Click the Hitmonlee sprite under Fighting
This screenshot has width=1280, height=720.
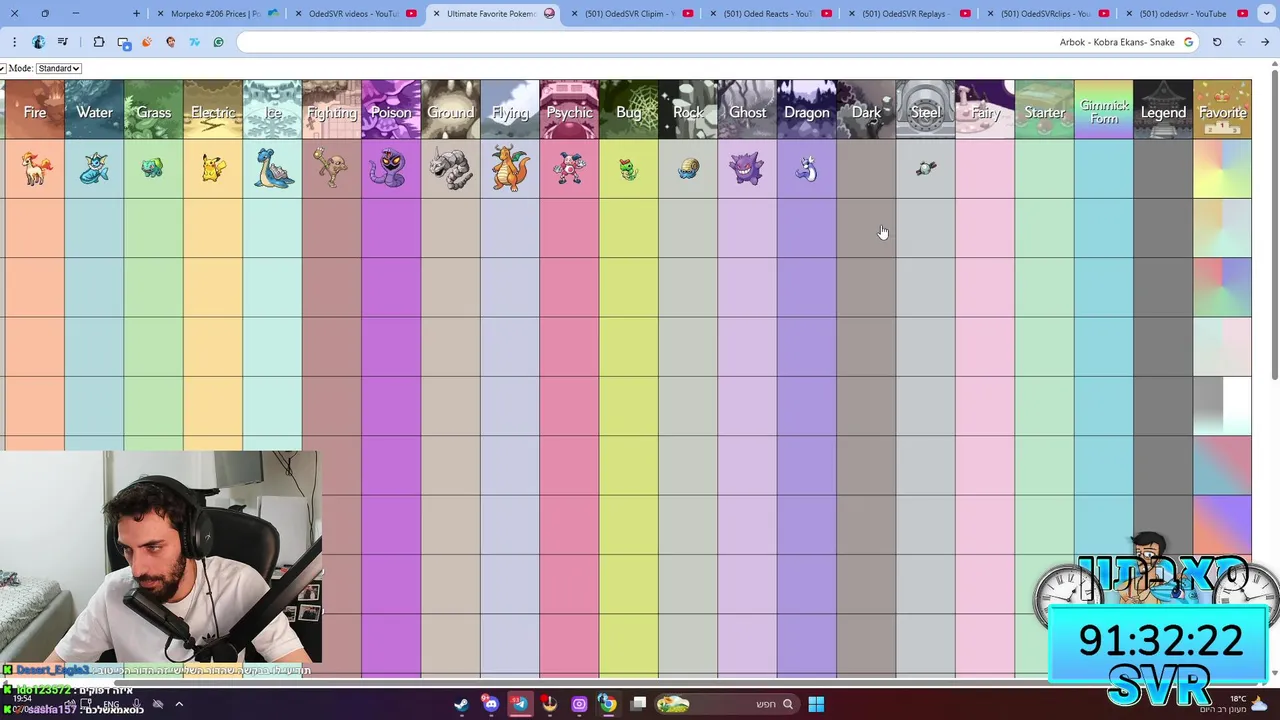click(x=331, y=168)
